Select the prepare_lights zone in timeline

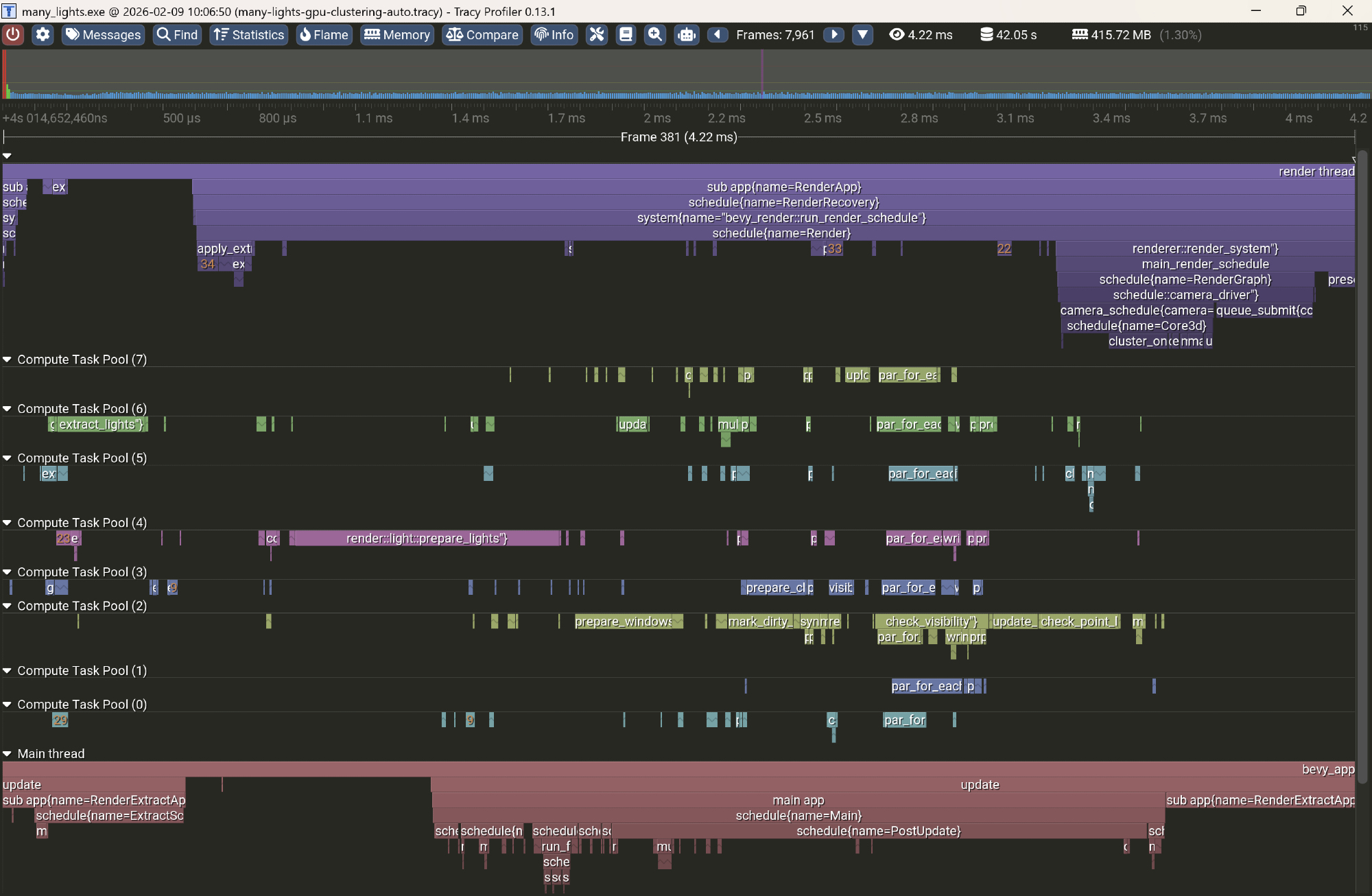pyautogui.click(x=426, y=539)
